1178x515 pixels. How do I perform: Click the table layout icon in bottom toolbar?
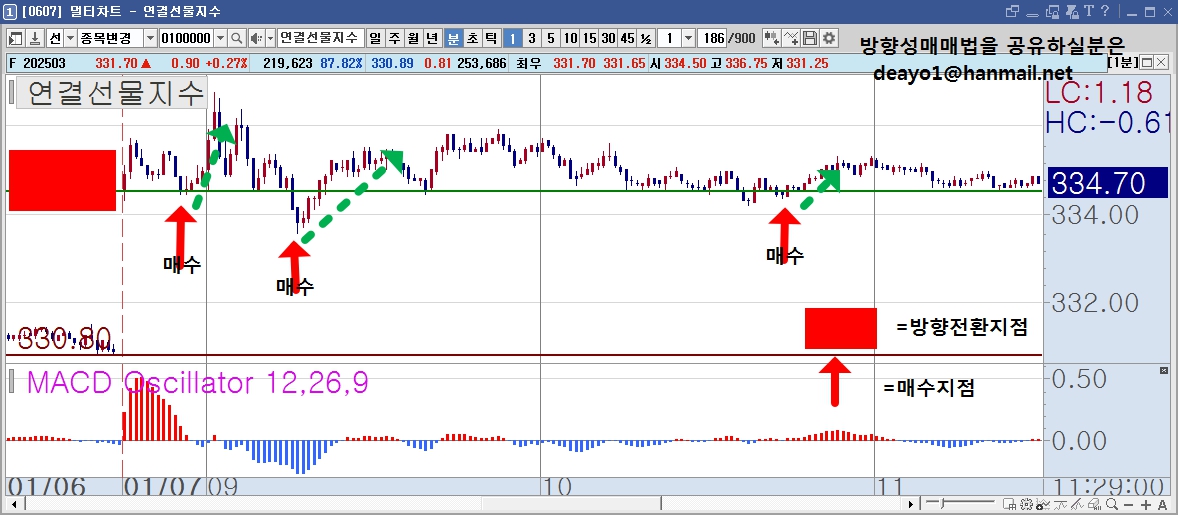pyautogui.click(x=1010, y=504)
